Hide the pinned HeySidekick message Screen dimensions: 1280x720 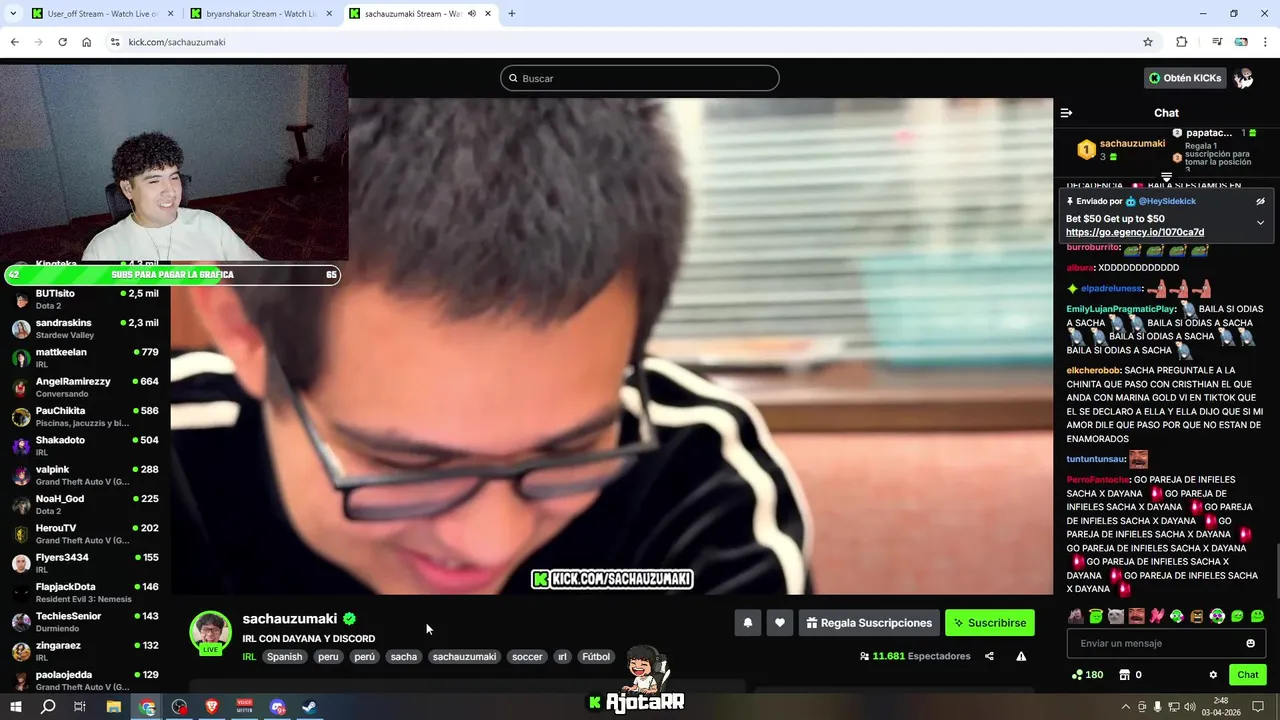[x=1260, y=201]
